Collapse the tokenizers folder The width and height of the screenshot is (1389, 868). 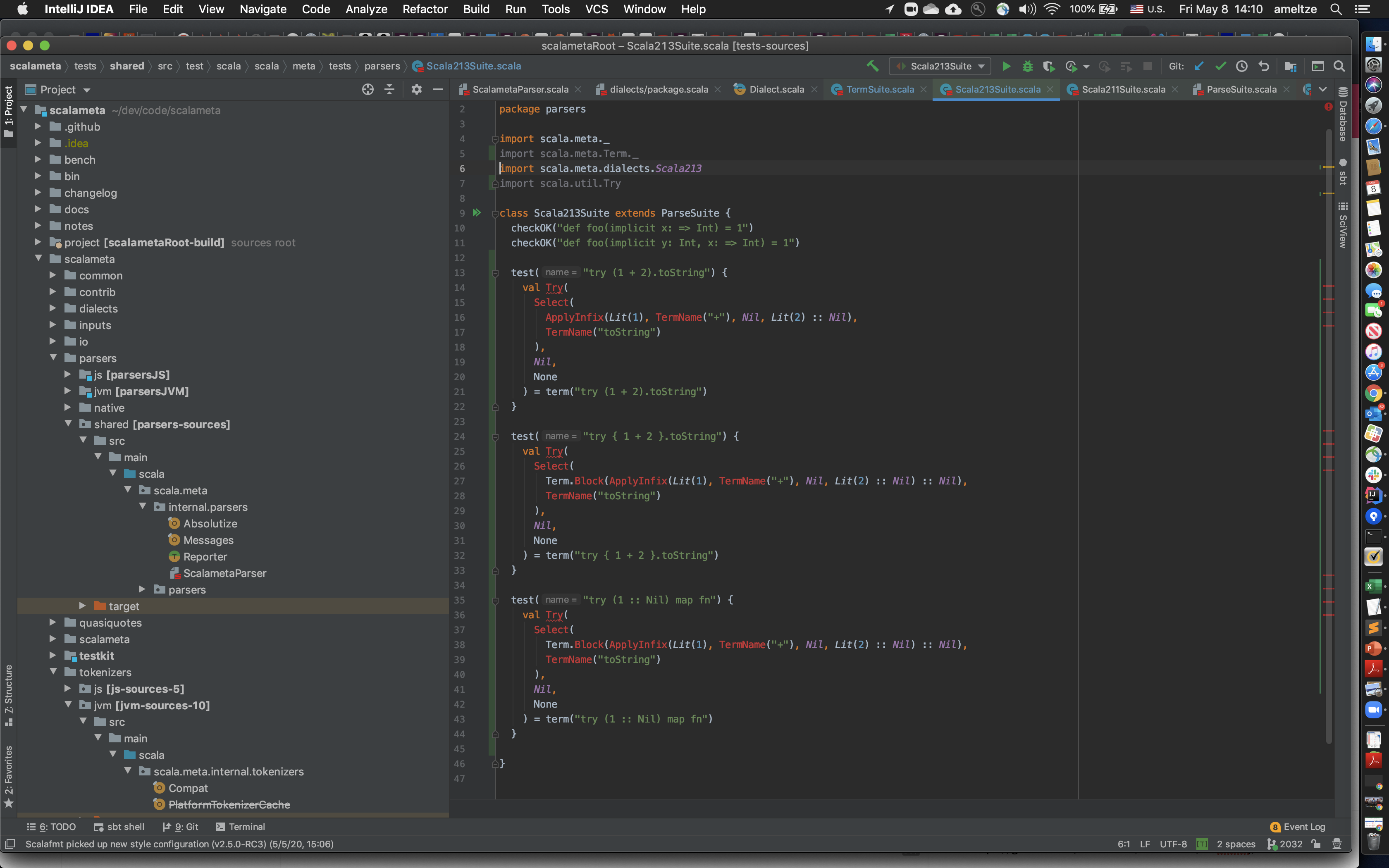53,672
